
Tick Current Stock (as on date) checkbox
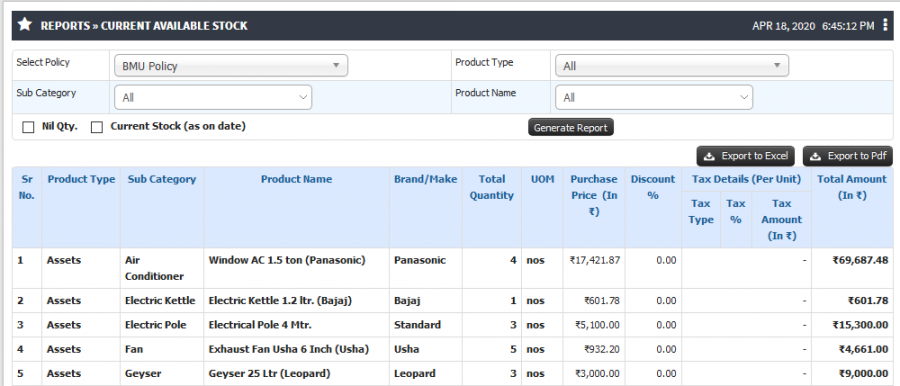[97, 128]
